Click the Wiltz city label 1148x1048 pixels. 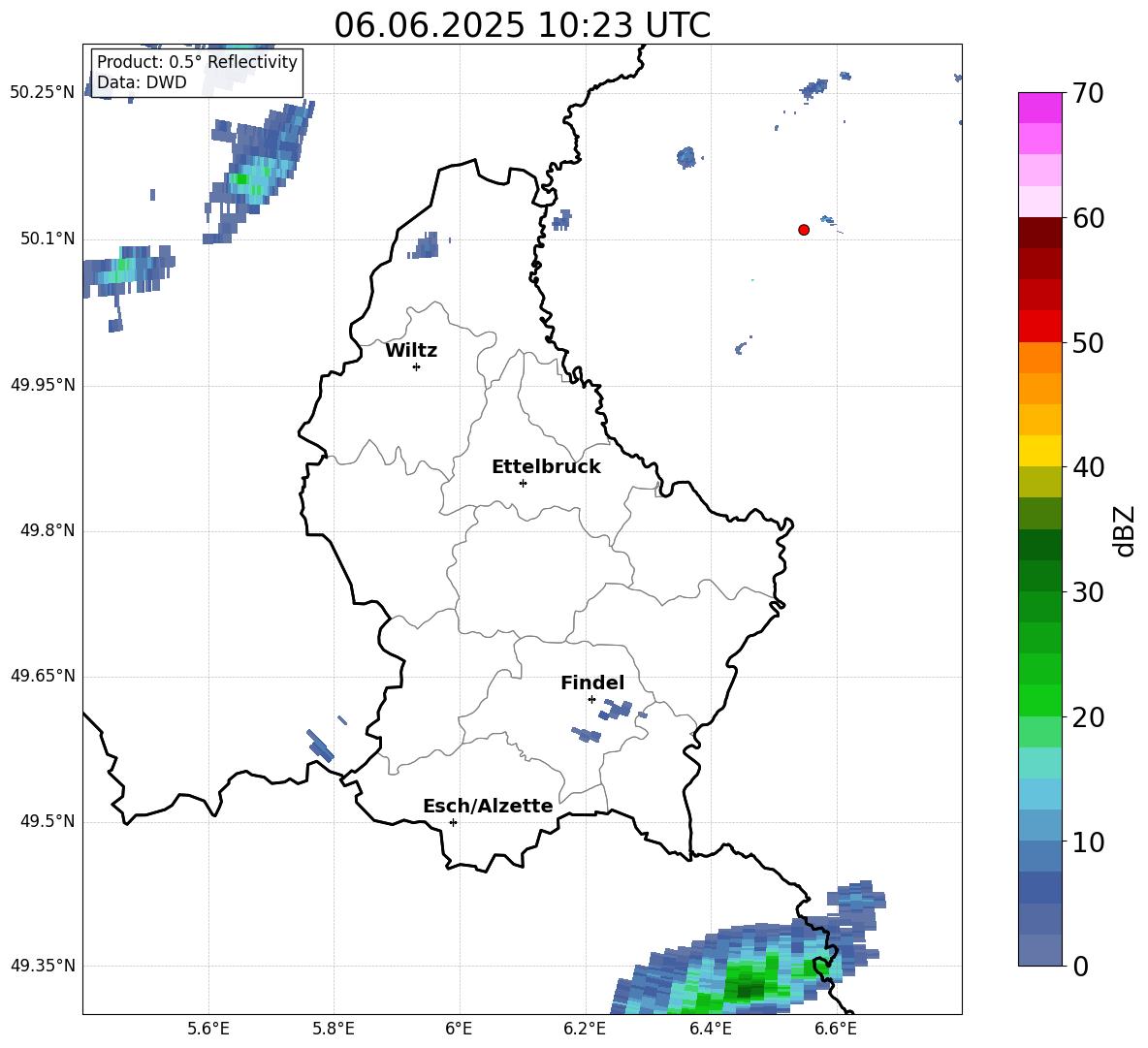[411, 351]
